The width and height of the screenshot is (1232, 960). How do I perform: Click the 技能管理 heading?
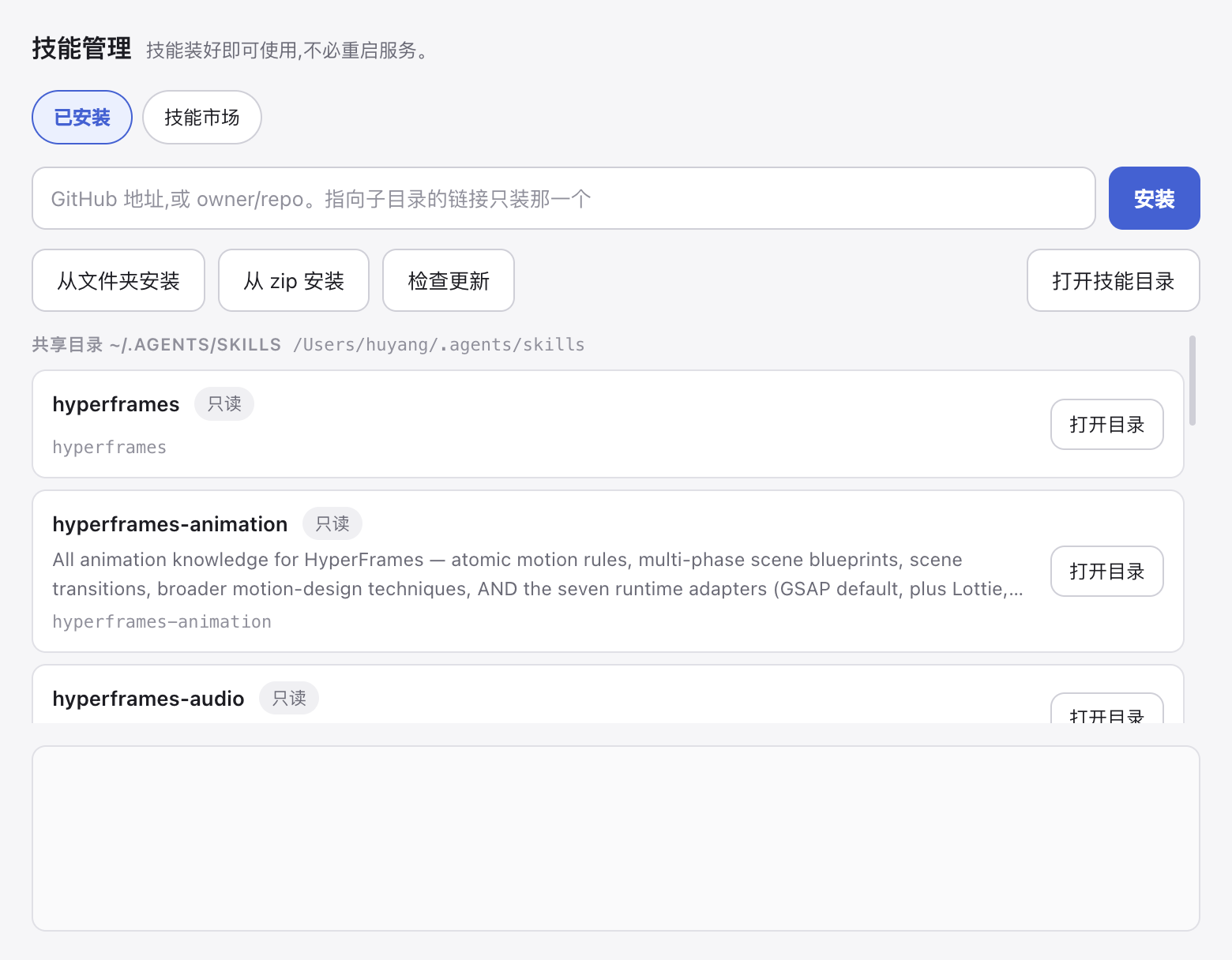coord(81,49)
